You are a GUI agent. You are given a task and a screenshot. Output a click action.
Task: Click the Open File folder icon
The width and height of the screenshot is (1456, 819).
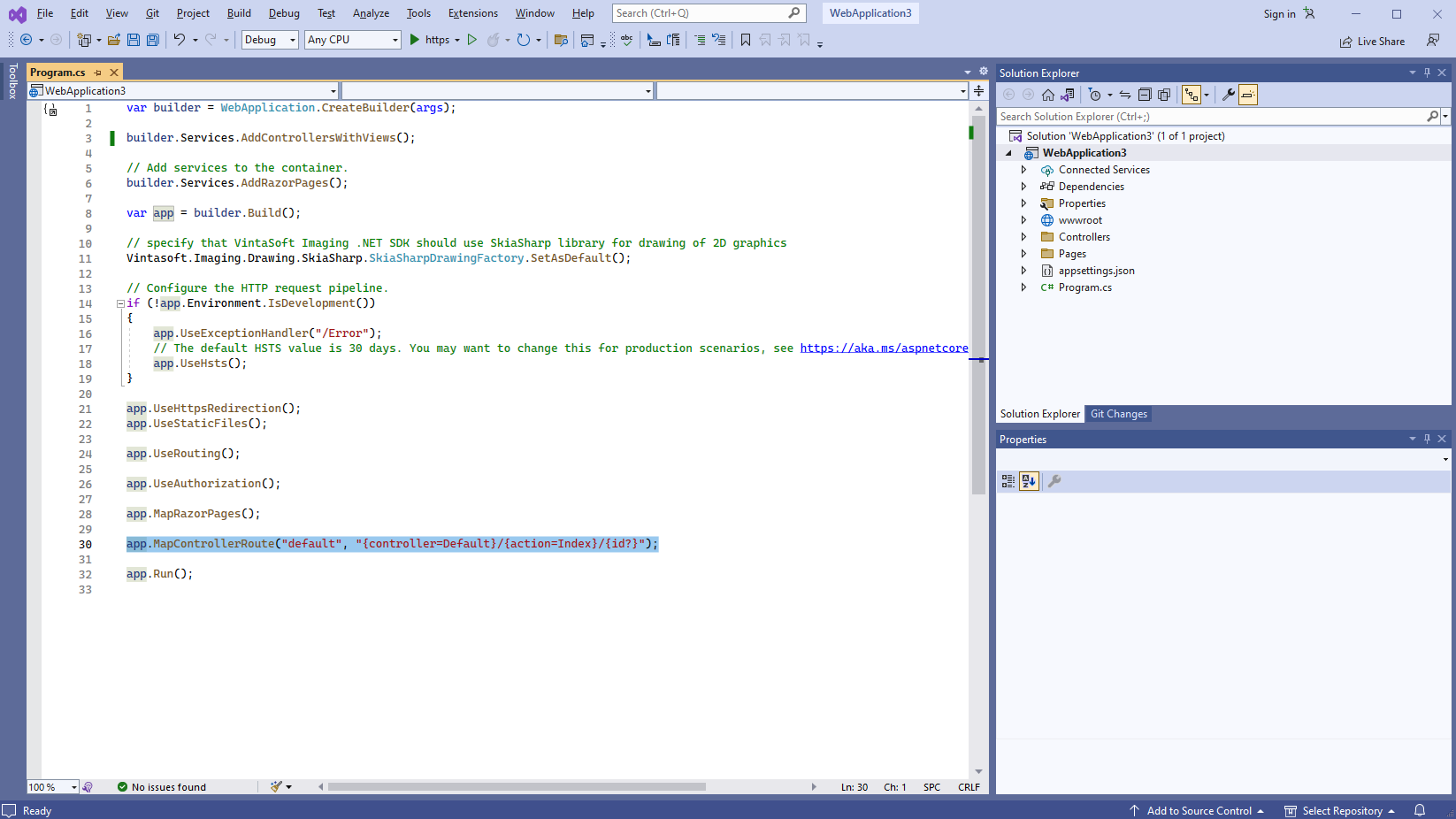pos(113,40)
